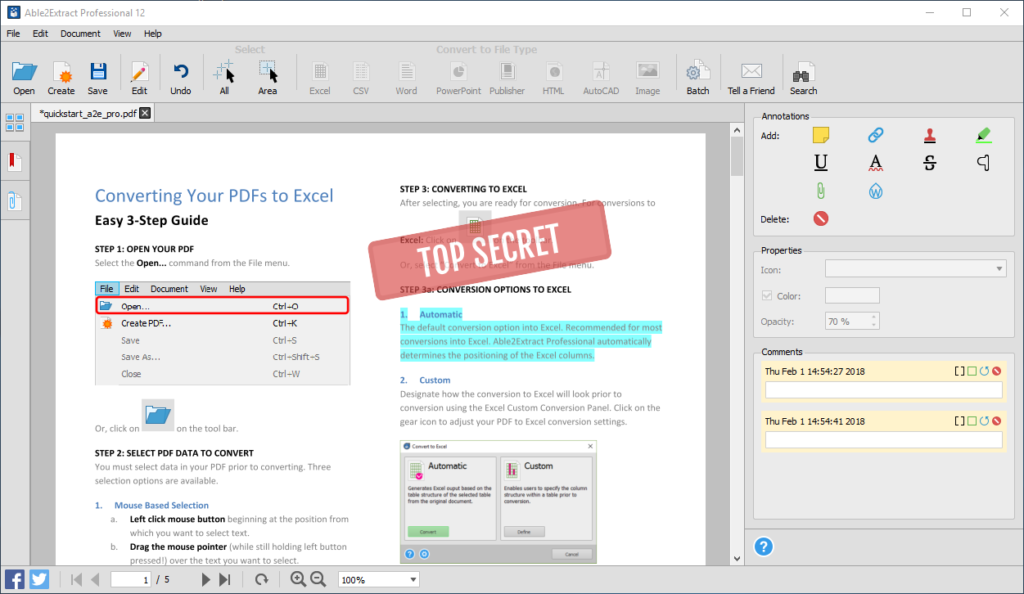Add a strikethrough annotation

tap(929, 163)
